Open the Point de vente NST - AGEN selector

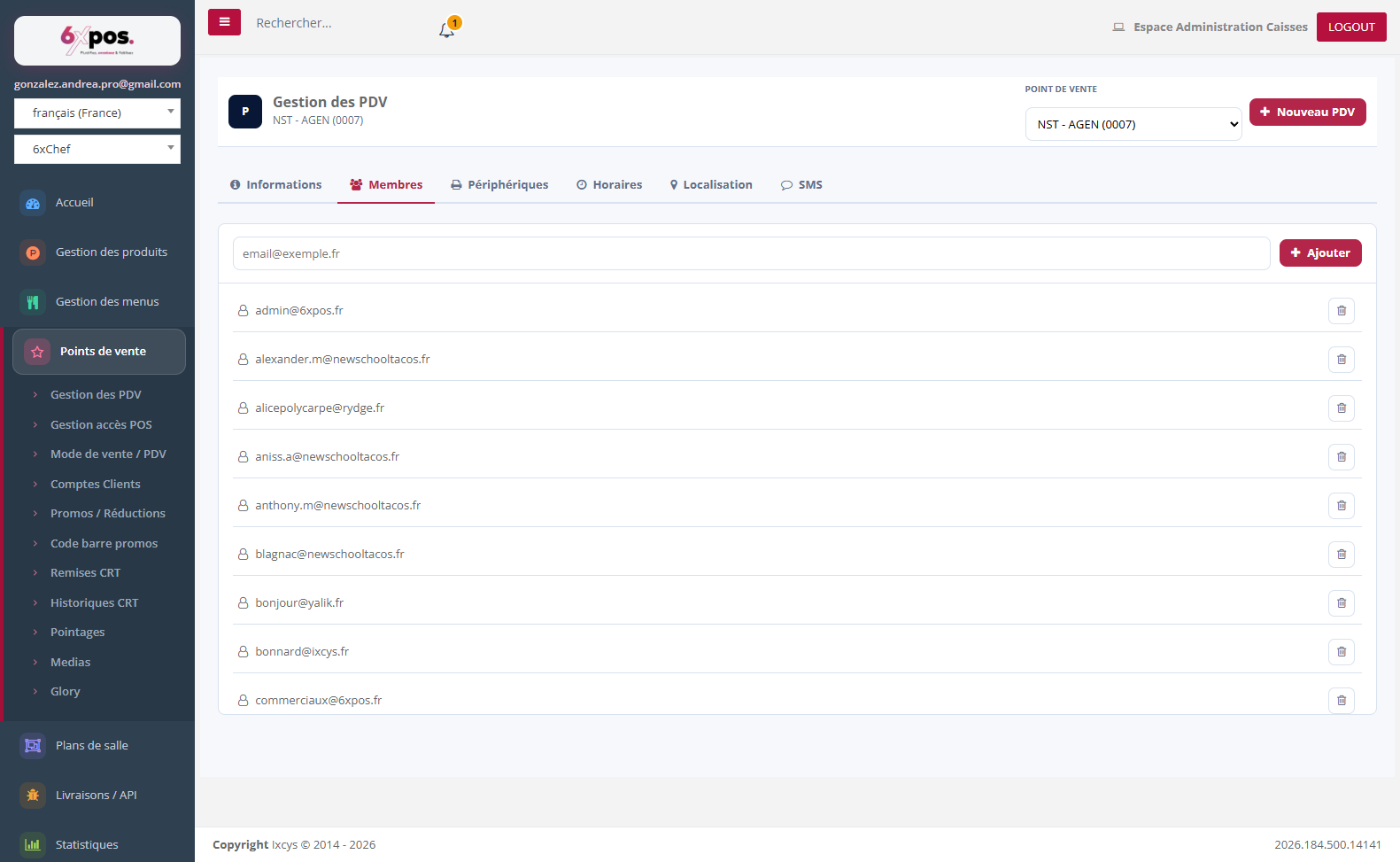[1133, 125]
